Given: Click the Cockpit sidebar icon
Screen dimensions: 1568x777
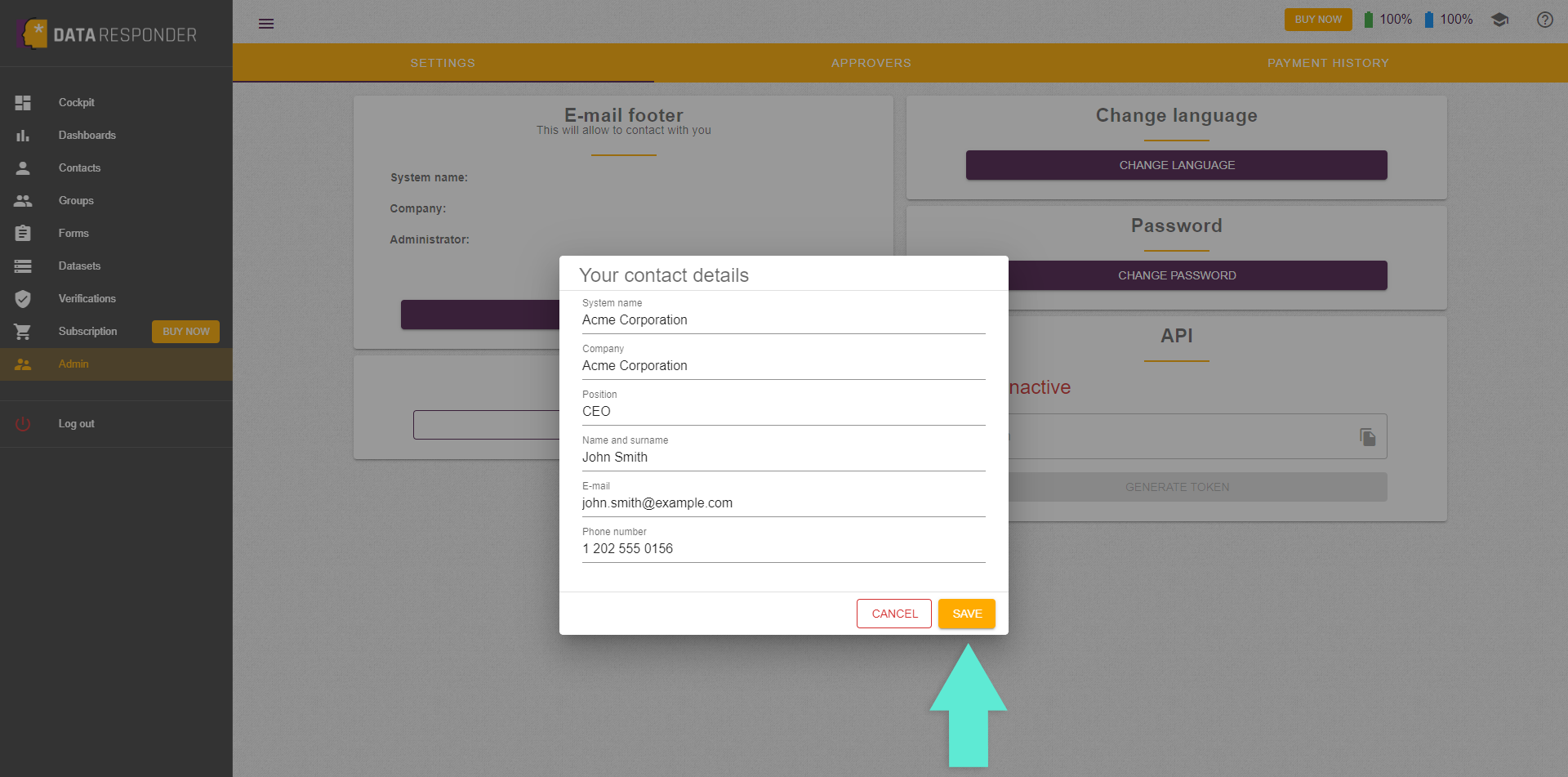Looking at the screenshot, I should 23,103.
